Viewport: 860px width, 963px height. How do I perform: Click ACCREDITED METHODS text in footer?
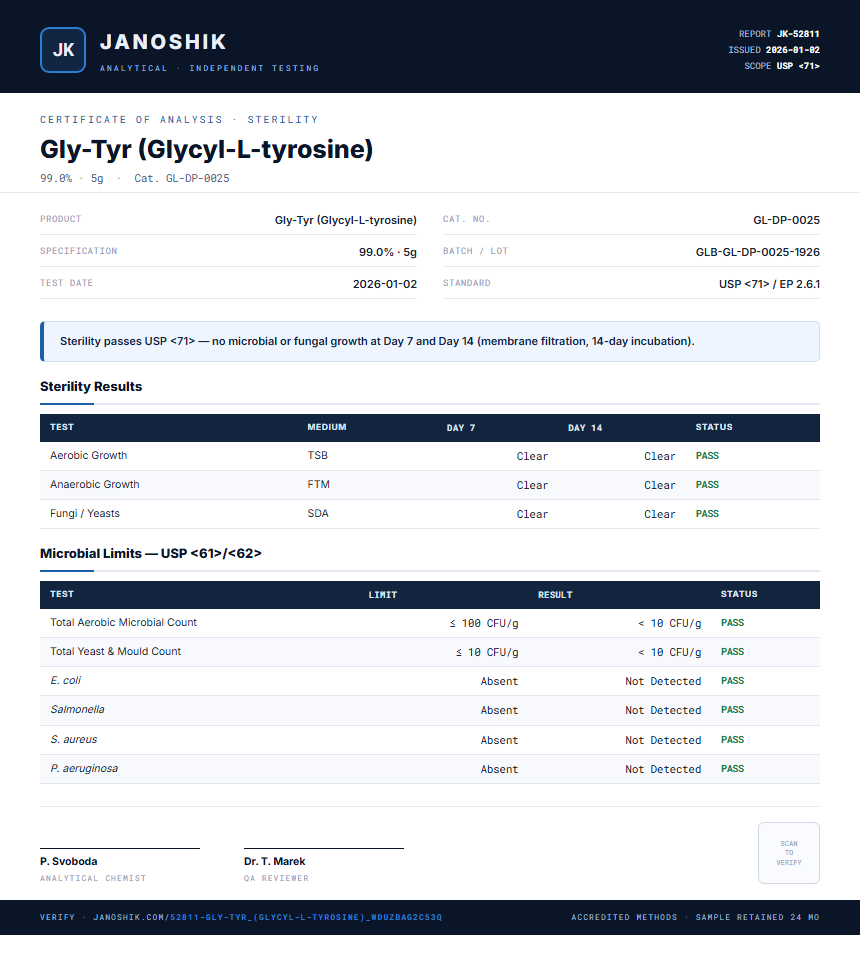[x=624, y=917]
